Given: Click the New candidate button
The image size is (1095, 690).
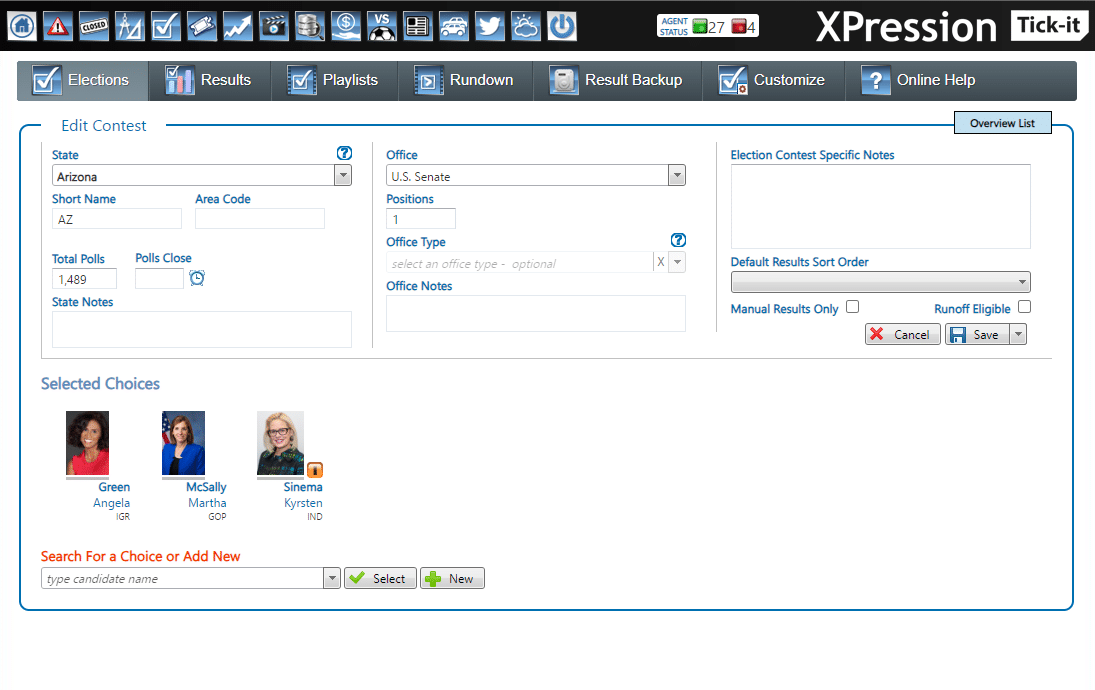Looking at the screenshot, I should (452, 578).
